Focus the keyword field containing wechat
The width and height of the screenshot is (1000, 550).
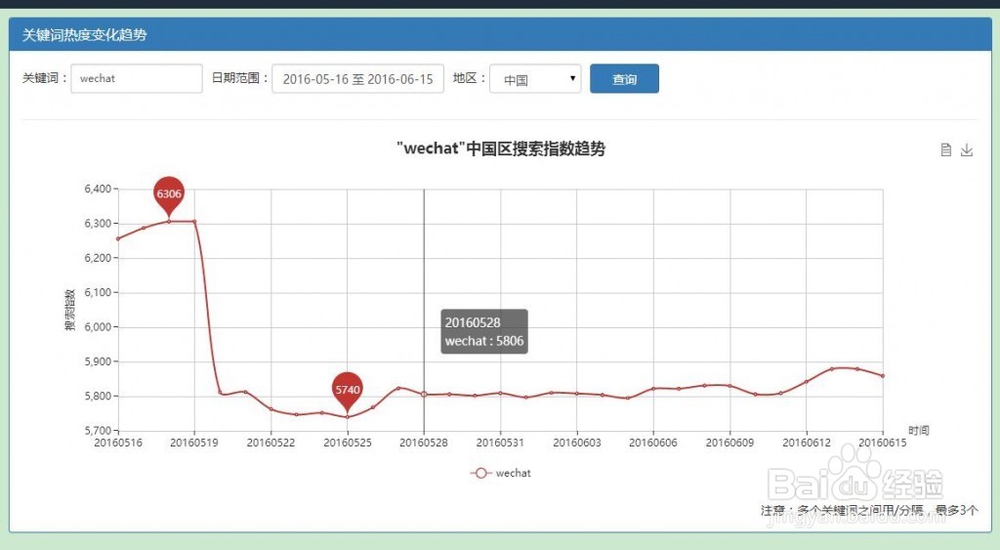(x=136, y=78)
